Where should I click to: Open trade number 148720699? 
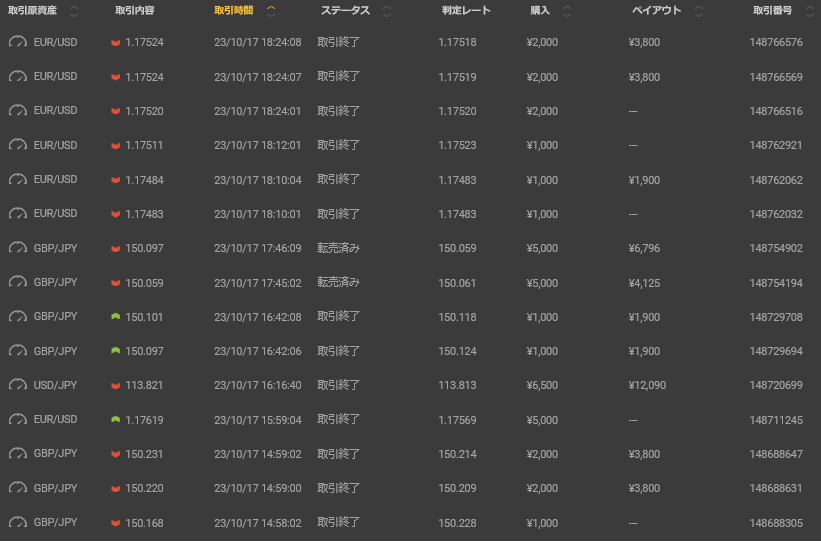[776, 385]
